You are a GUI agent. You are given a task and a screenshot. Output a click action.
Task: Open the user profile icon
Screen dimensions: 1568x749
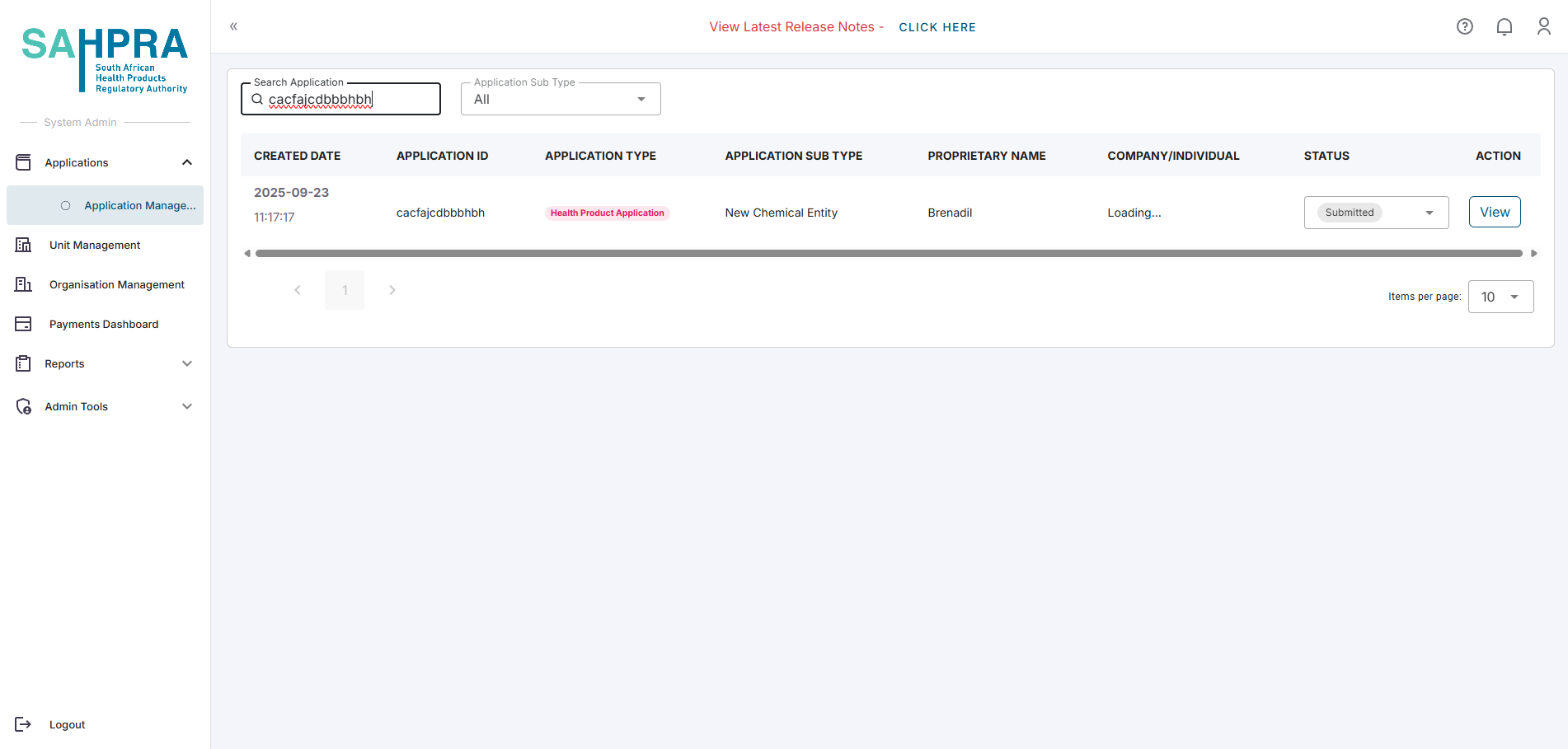coord(1543,26)
